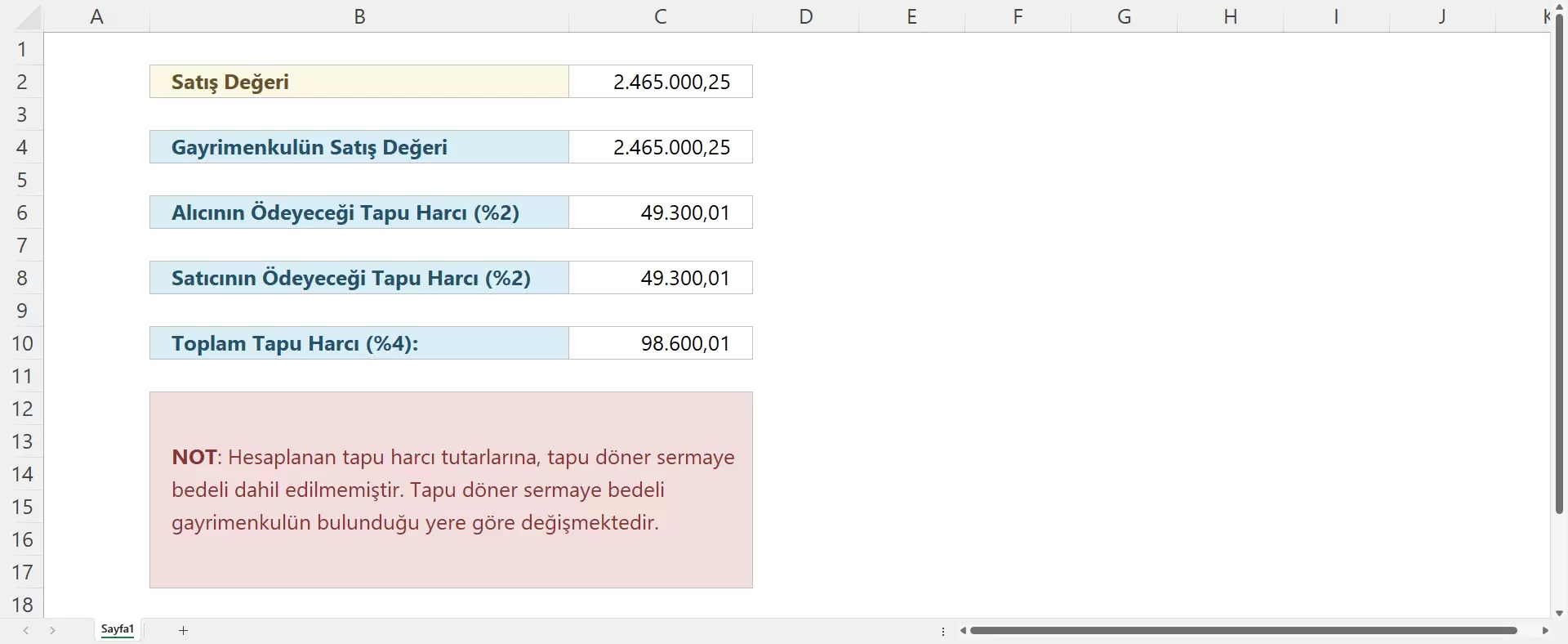Image resolution: width=1568 pixels, height=644 pixels.
Task: Click Alıcının Ödeyeceği Tapu Harcı label cell
Action: (359, 212)
